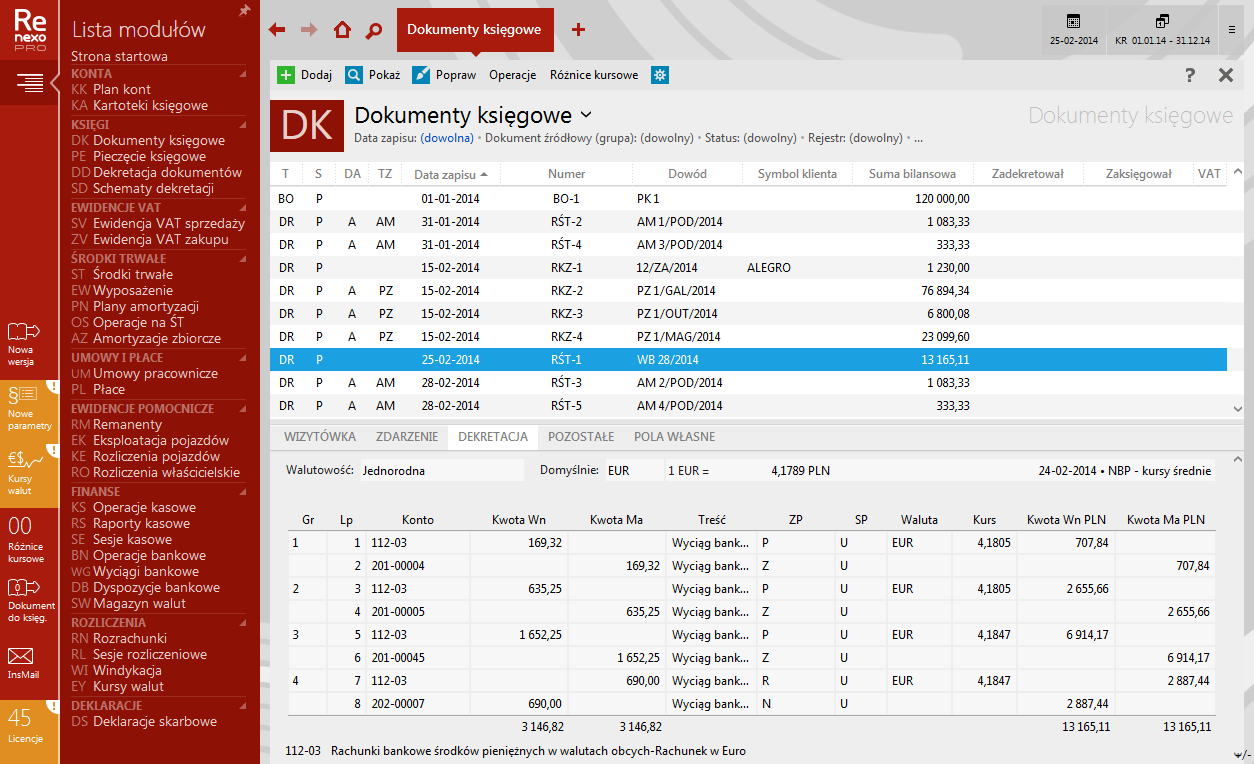The image size is (1254, 764).
Task: Click the back arrow navigation icon
Action: pyautogui.click(x=277, y=30)
